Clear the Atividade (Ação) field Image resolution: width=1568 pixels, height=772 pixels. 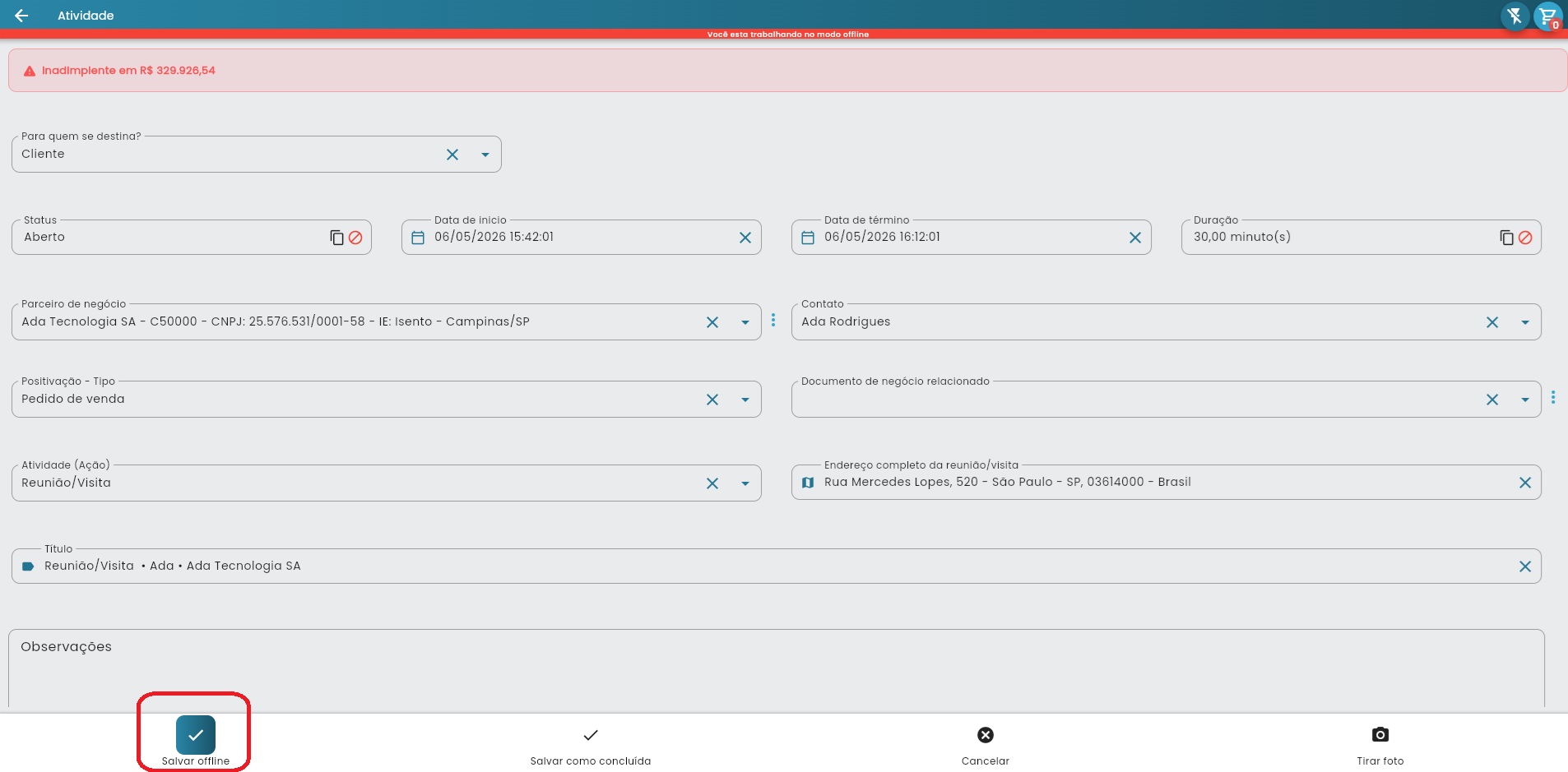pos(712,483)
